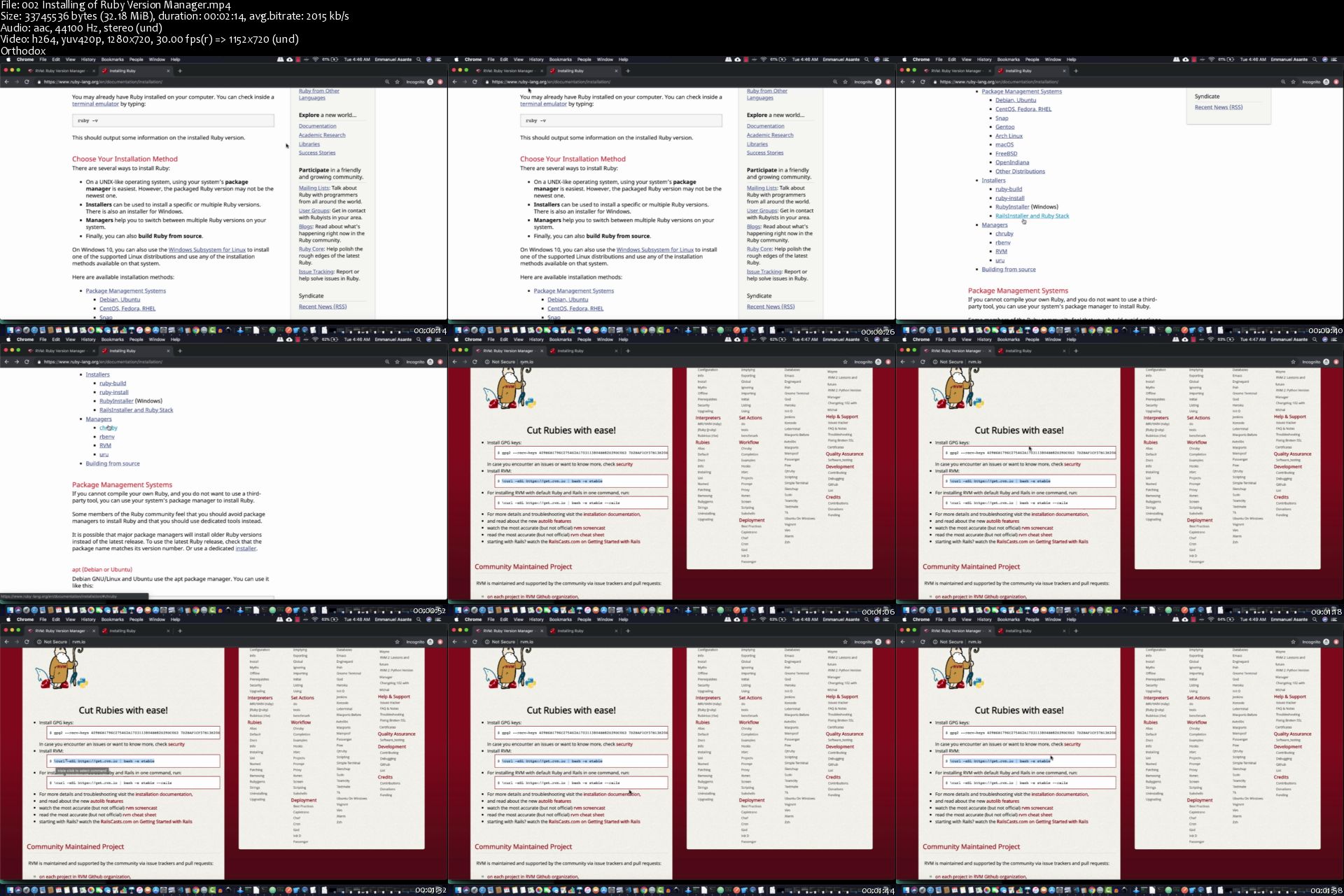The height and width of the screenshot is (896, 1344).
Task: Open installation documentation link in the 00:01:06 frame
Action: (612, 514)
